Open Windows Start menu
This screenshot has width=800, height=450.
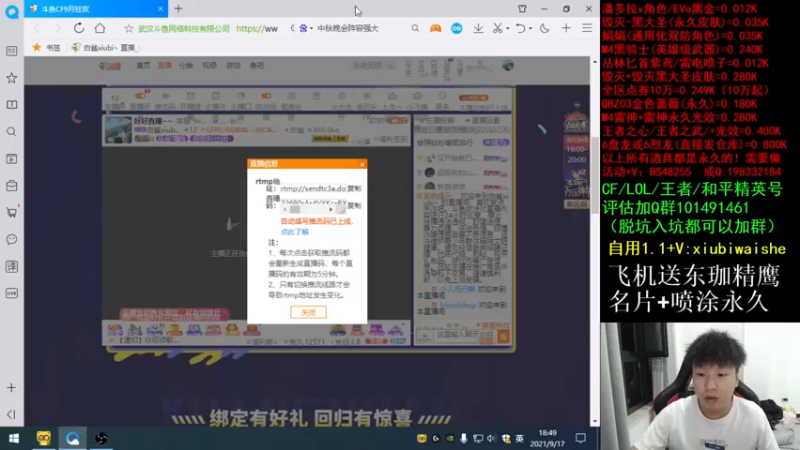[x=14, y=438]
